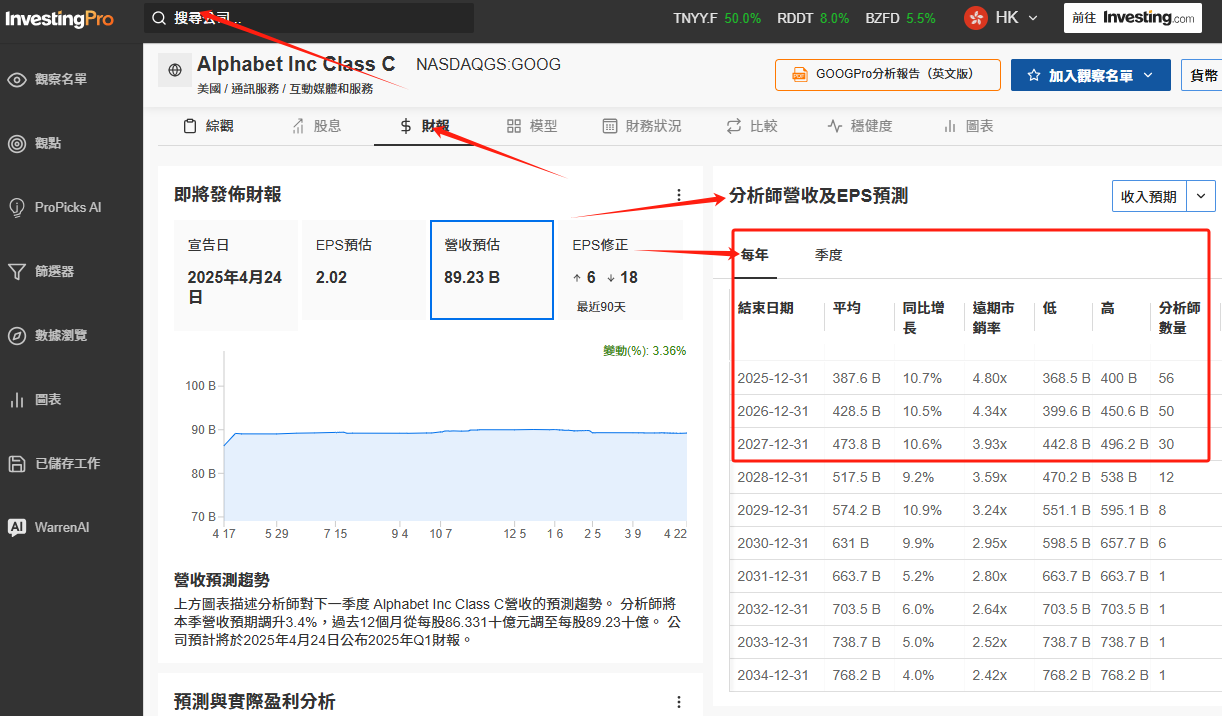This screenshot has height=716, width=1222.
Task: Select the 營收預估 card
Action: pos(492,270)
